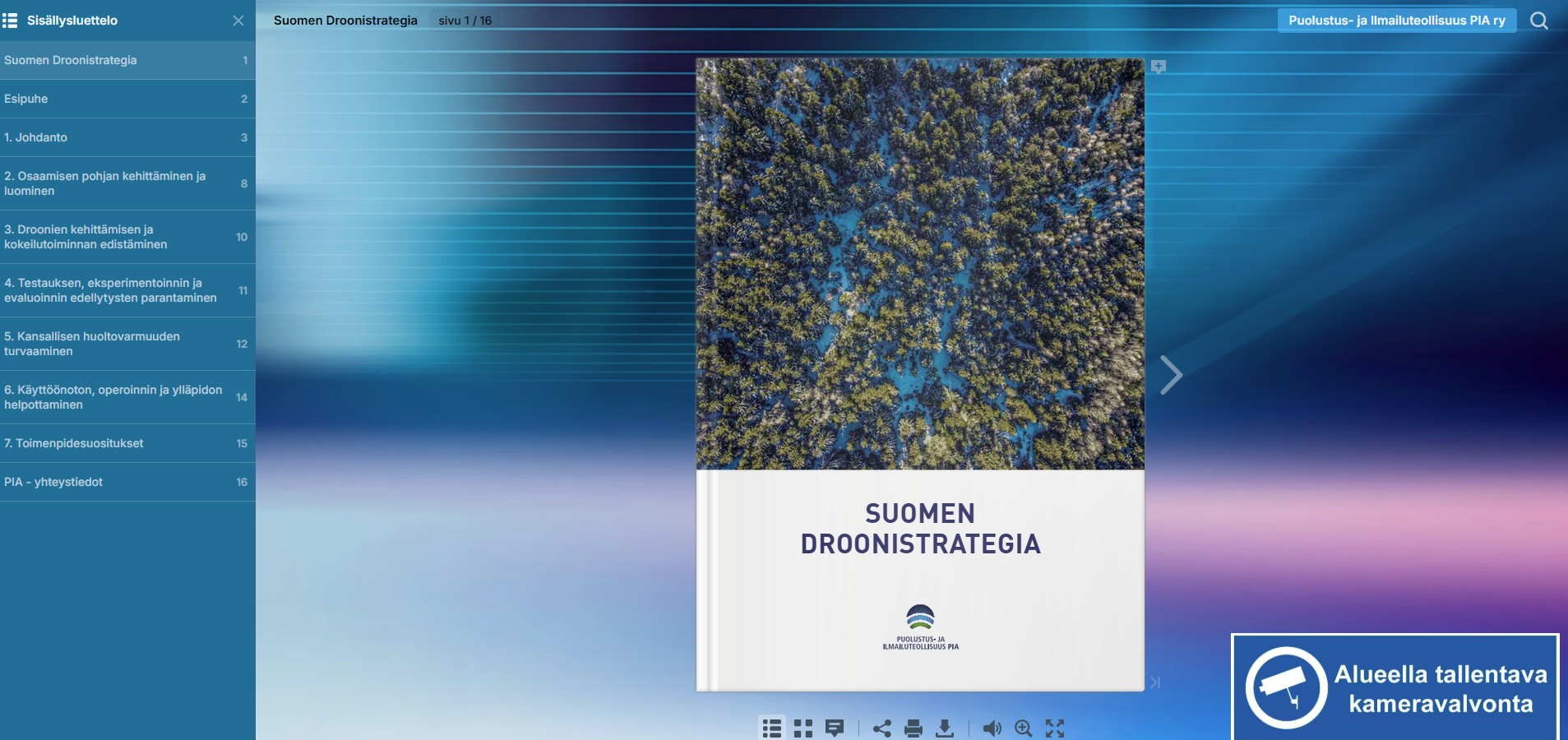
Task: Mute the page flip sound
Action: (992, 728)
